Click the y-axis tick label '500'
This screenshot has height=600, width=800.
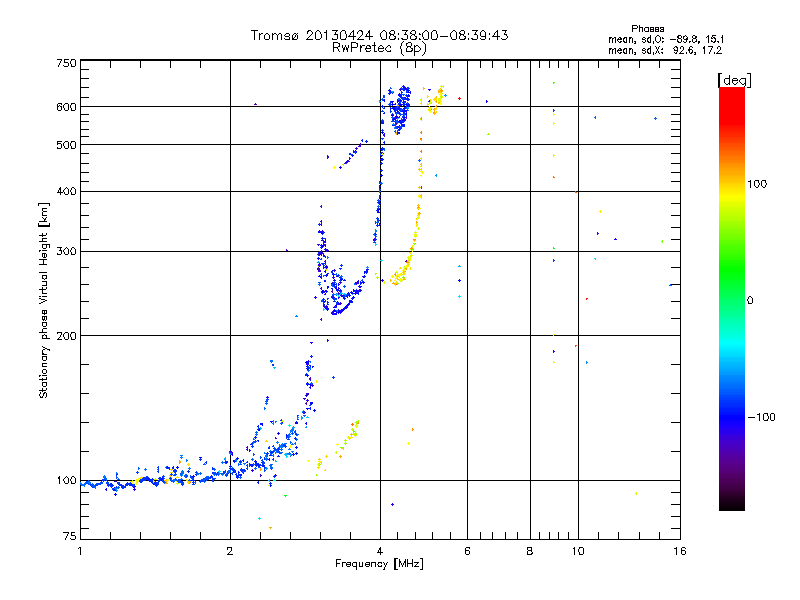pos(66,145)
